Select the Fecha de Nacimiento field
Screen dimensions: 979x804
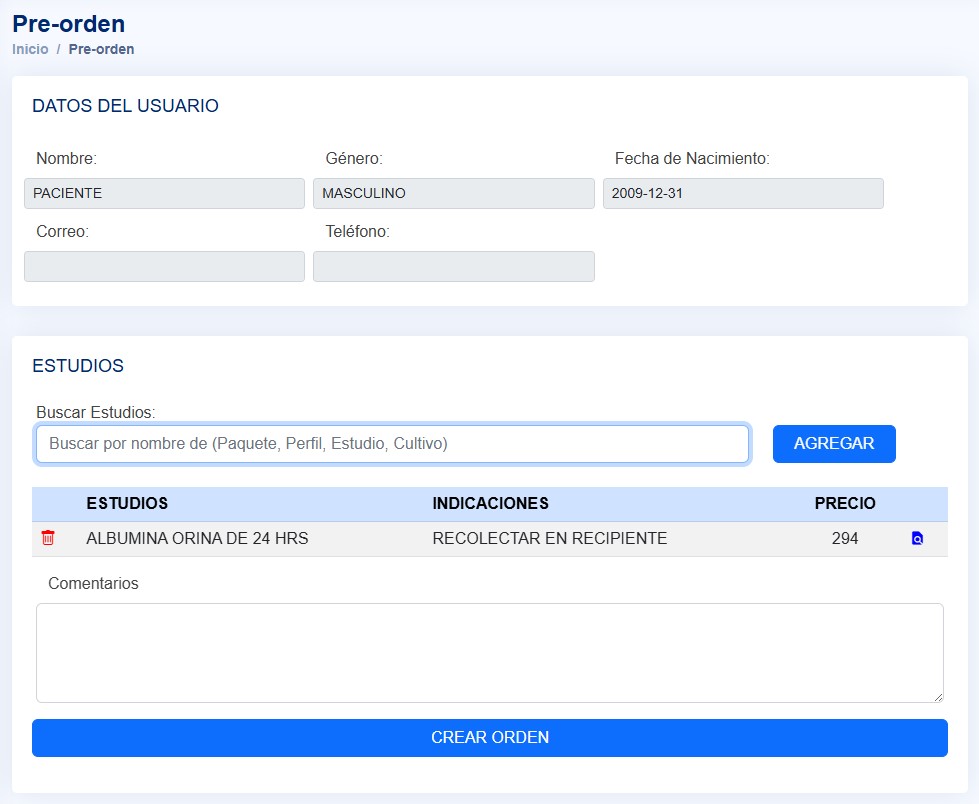pos(742,193)
